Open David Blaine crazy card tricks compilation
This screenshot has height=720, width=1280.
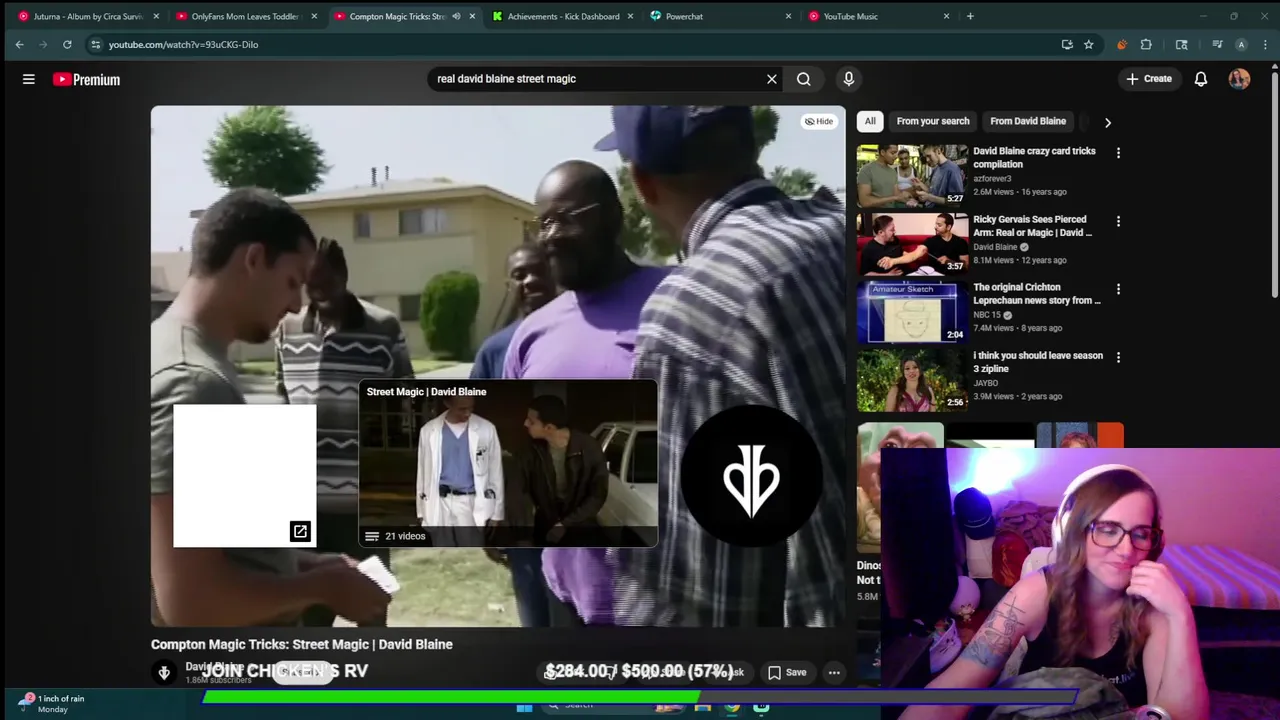1034,158
